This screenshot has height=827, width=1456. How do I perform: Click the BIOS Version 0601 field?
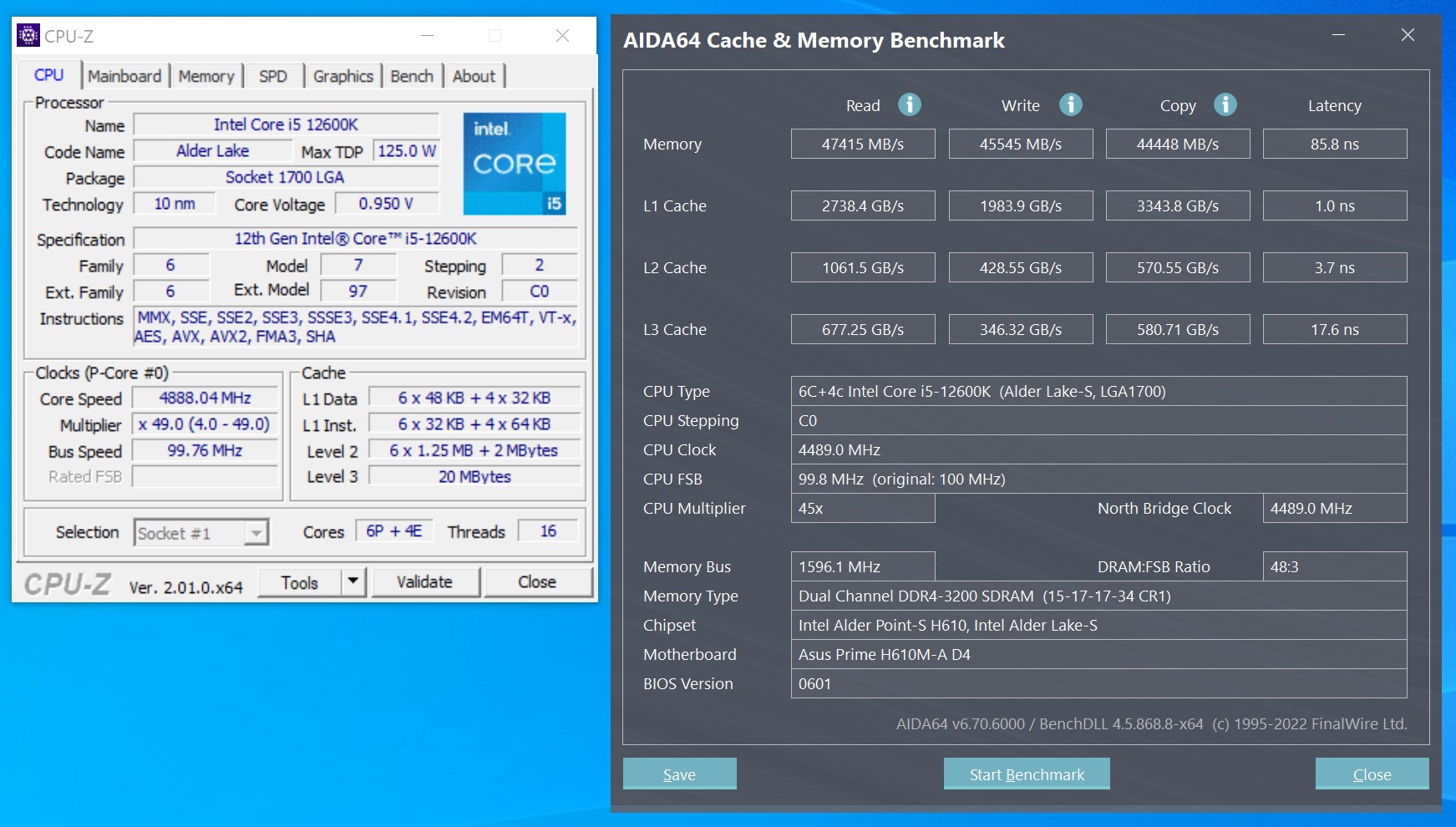point(1098,683)
